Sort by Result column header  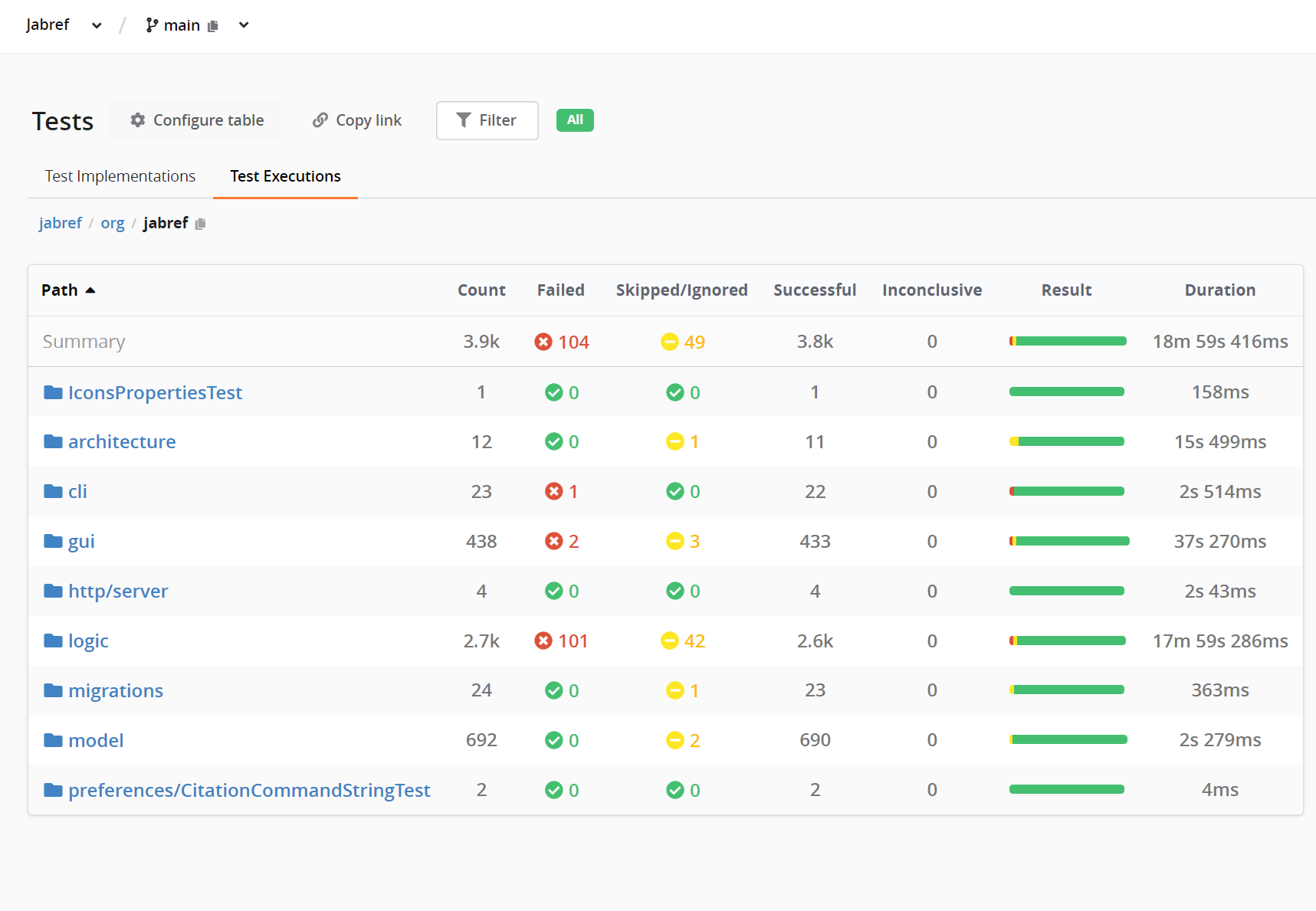(1067, 290)
